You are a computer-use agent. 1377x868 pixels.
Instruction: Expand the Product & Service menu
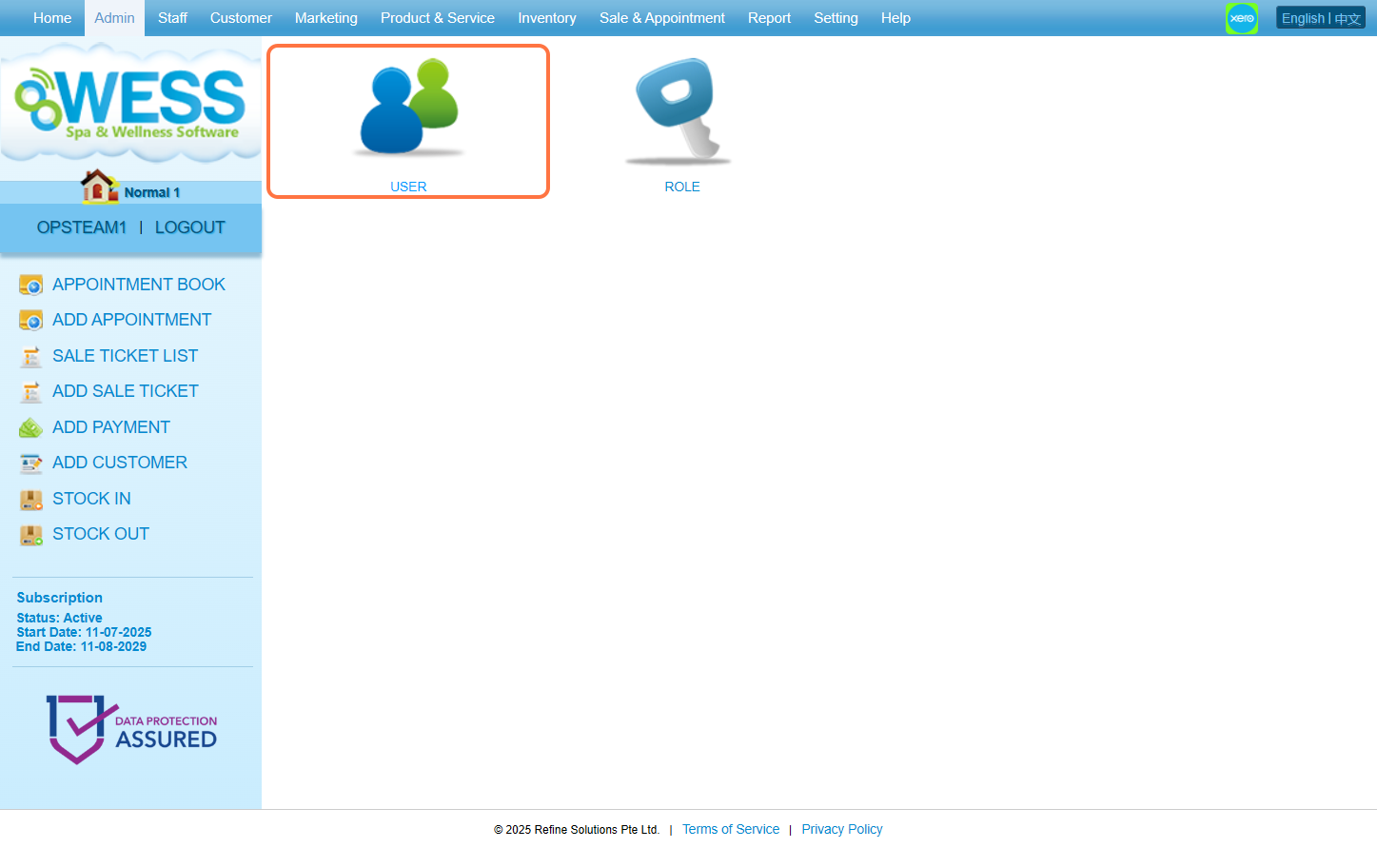click(x=437, y=18)
